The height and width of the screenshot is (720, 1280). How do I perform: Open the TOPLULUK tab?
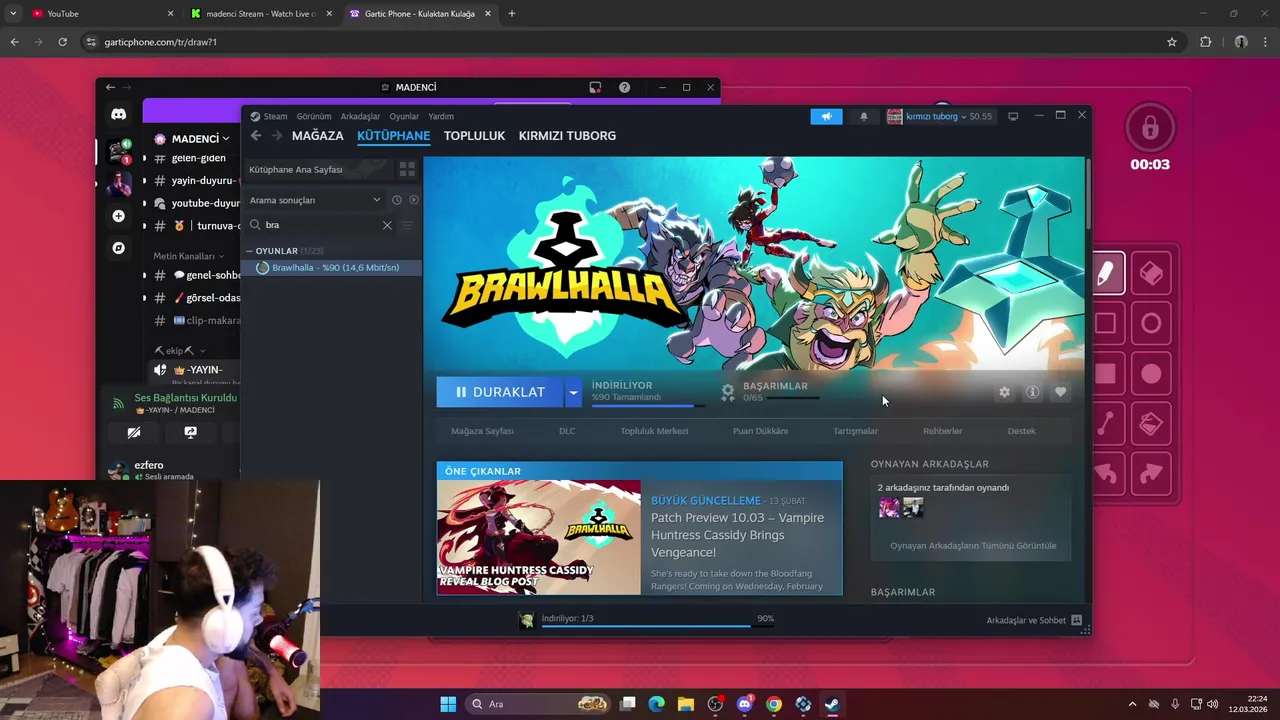click(474, 136)
